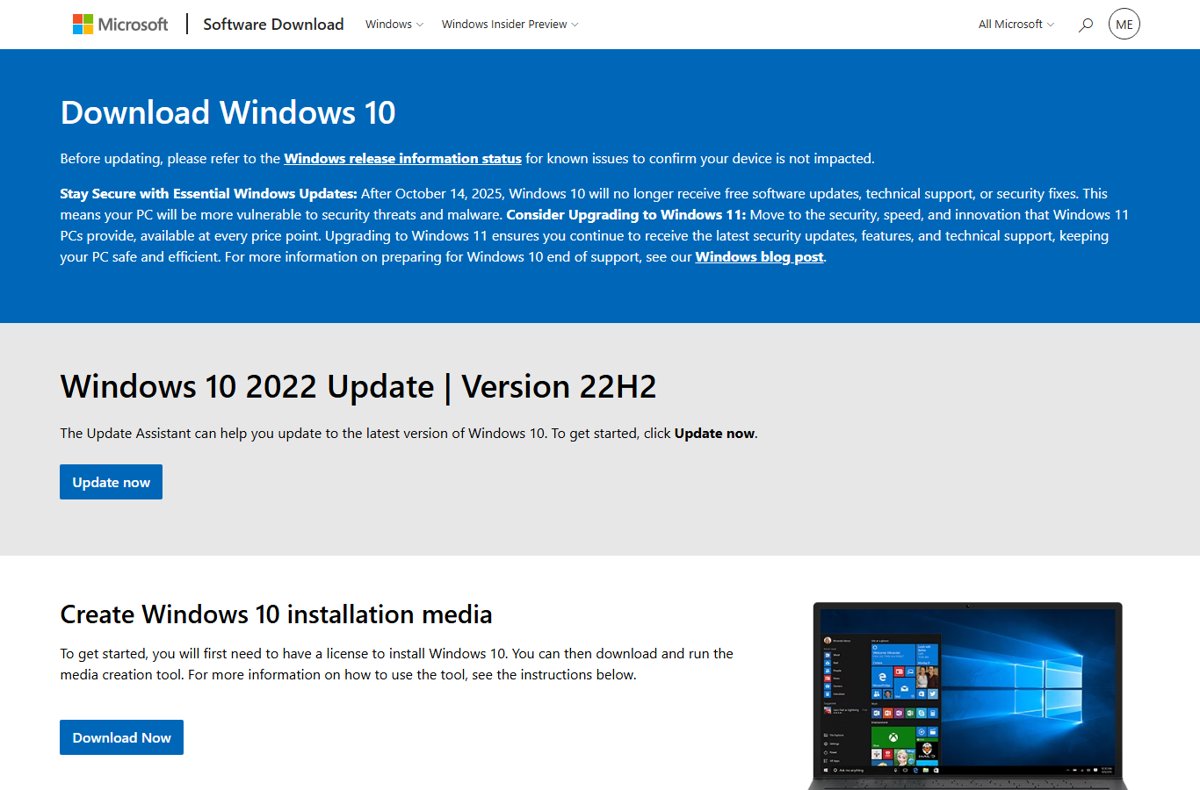Click the Update now button
1200x790 pixels.
111,482
